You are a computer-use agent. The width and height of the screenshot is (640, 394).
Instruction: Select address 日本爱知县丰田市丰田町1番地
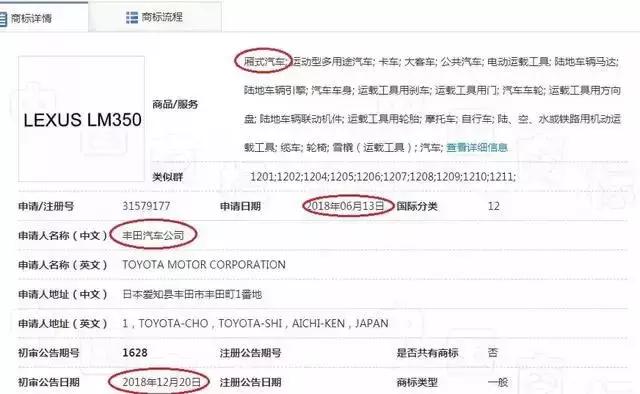click(192, 294)
